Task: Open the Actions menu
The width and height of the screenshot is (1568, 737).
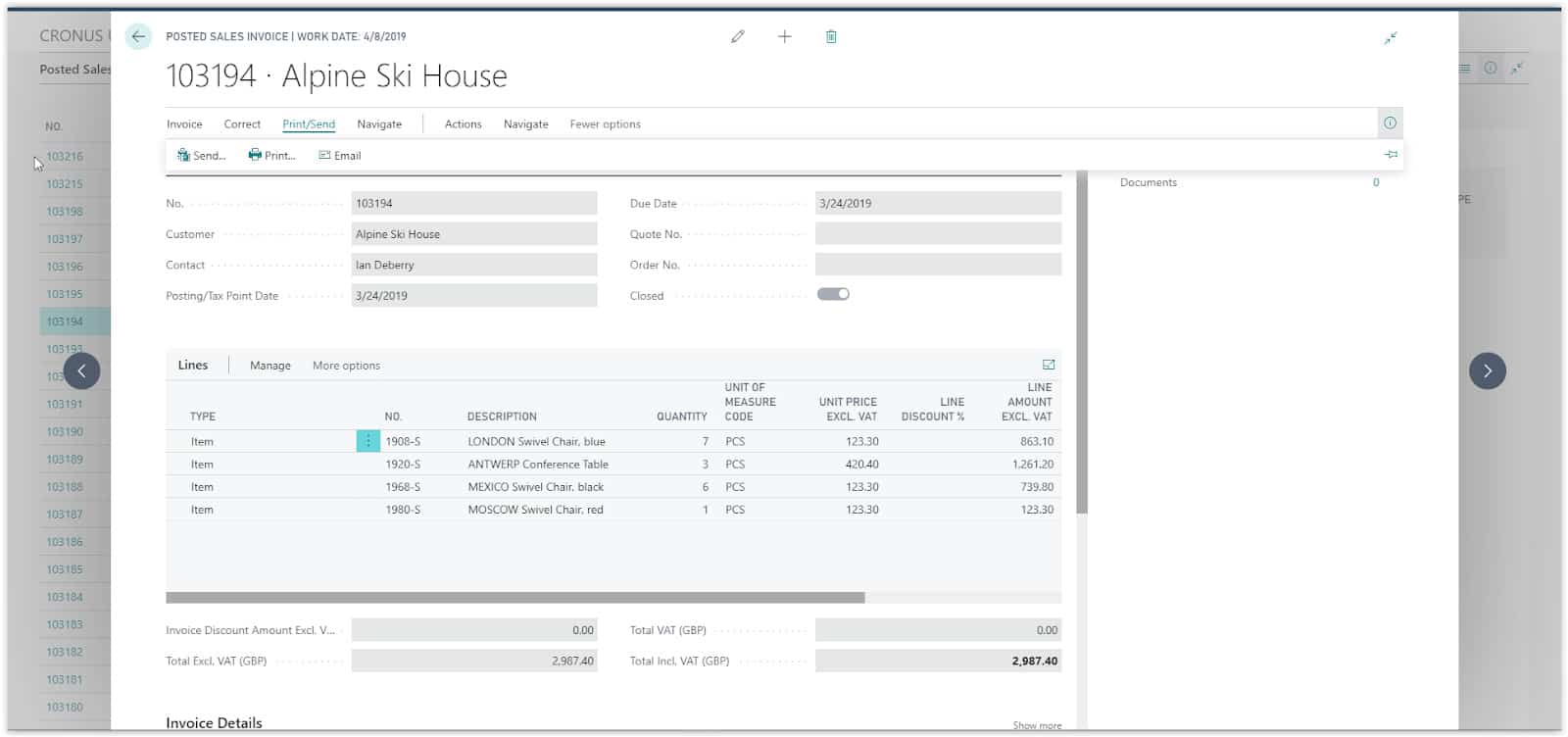Action: pos(463,124)
